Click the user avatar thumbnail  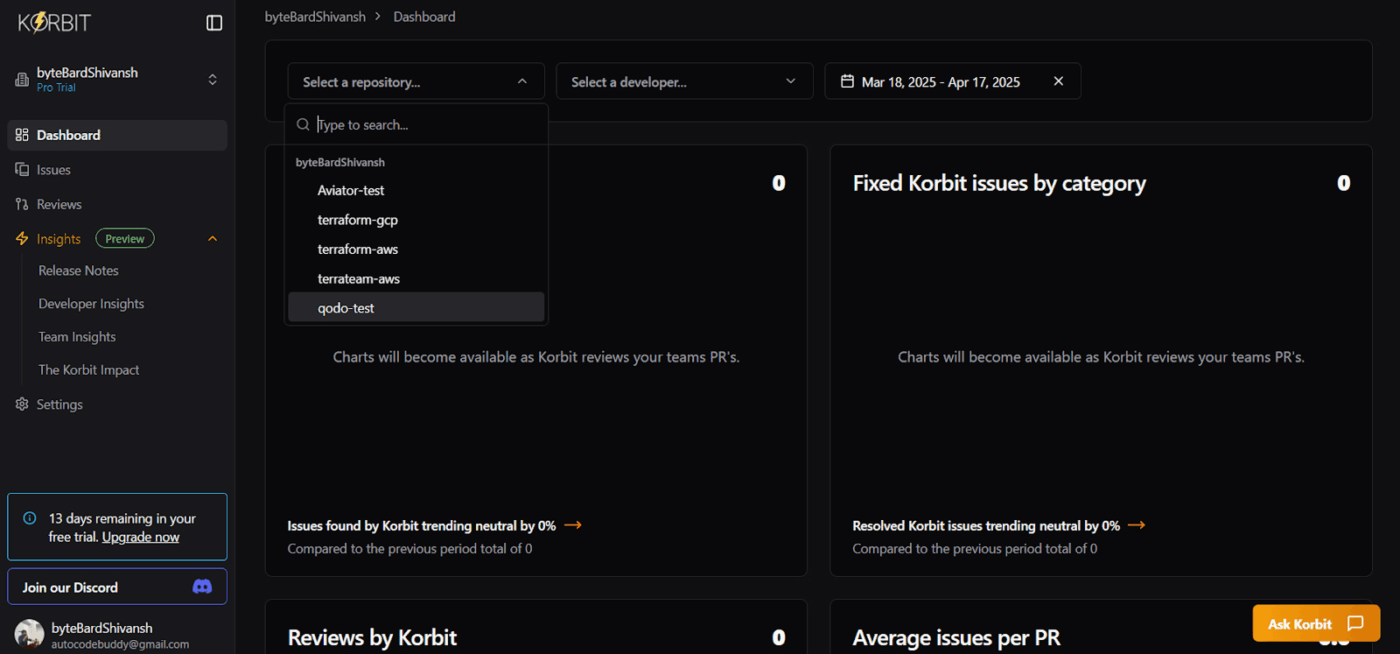tap(29, 634)
